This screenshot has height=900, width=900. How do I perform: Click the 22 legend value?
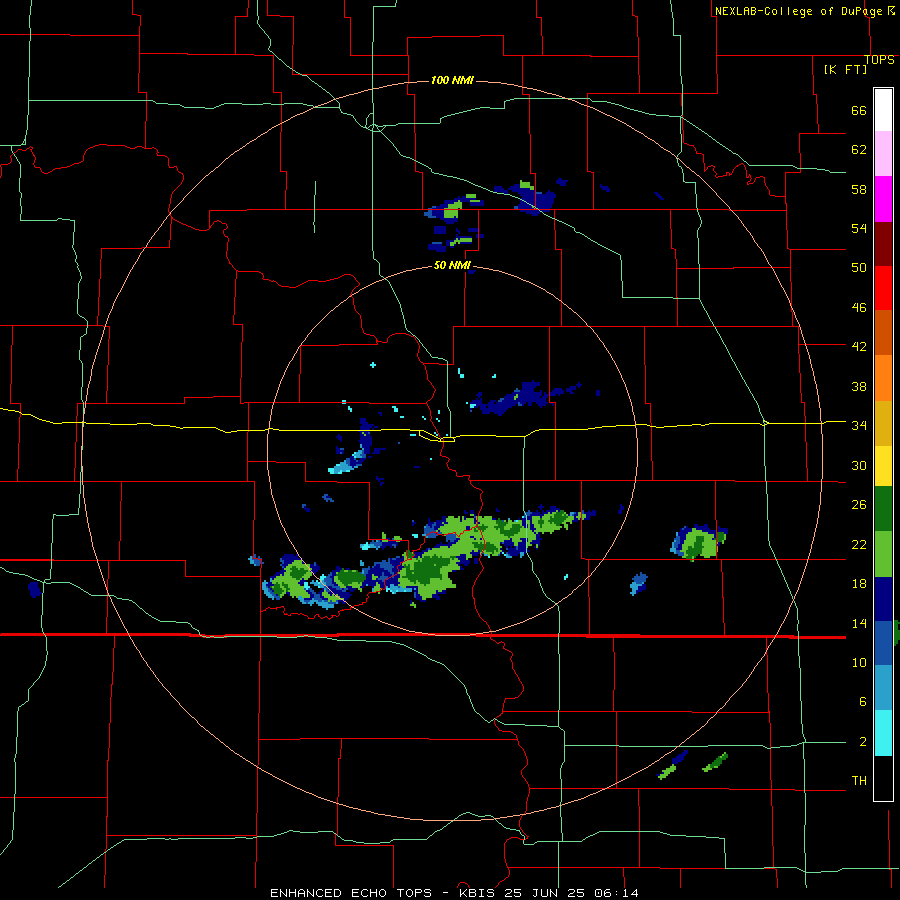(859, 544)
